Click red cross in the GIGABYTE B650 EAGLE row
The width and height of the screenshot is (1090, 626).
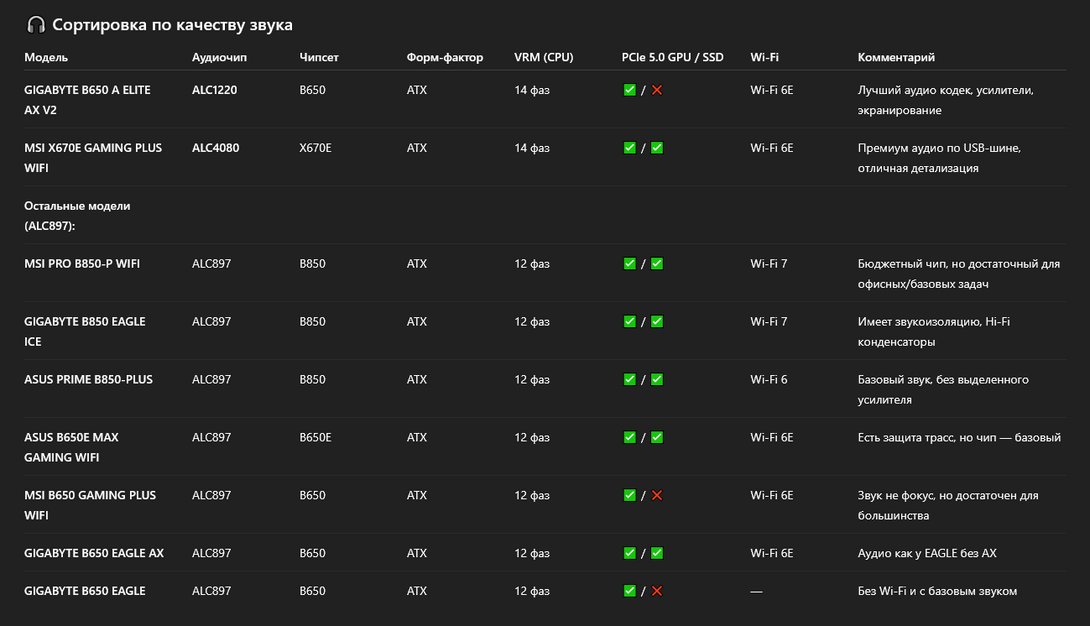point(657,591)
